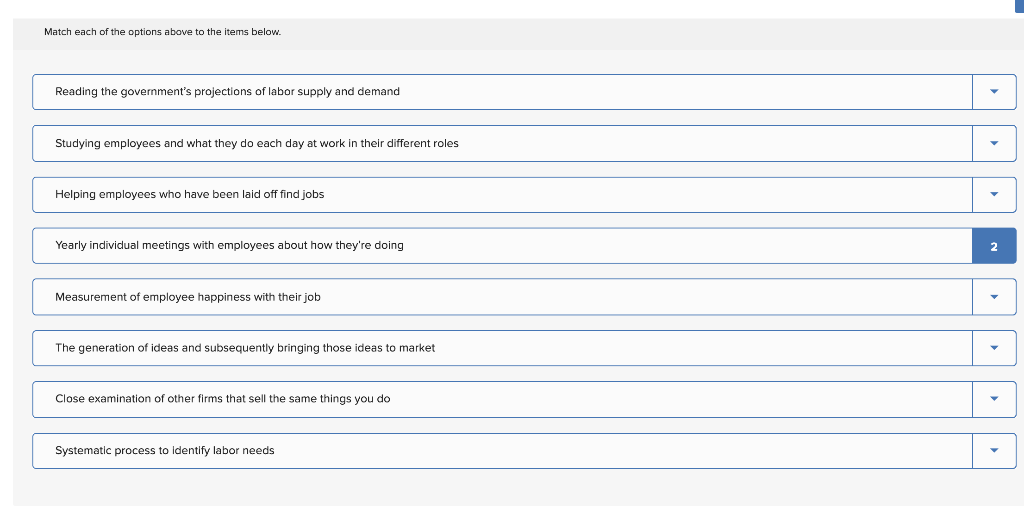This screenshot has width=1024, height=506.
Task: Select the 'Helping employees who have been laid off' text
Action: 189,194
